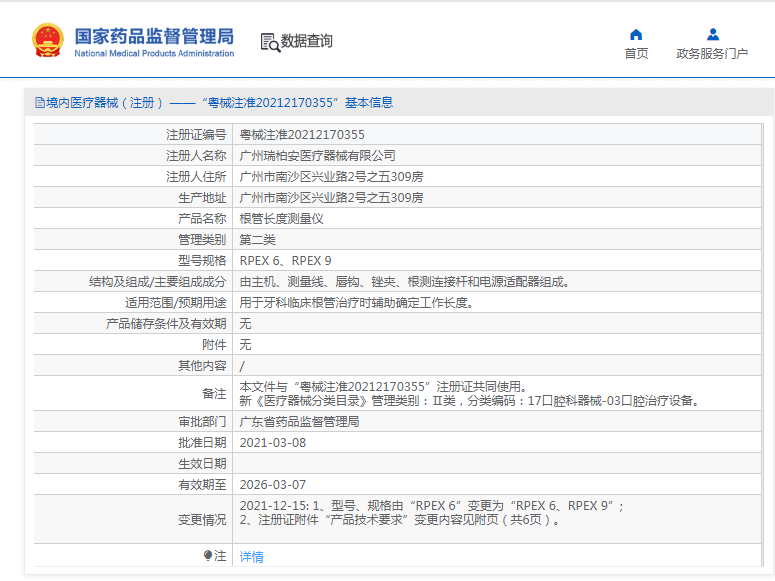
Task: Click the 产品名称 row label
Action: pyautogui.click(x=202, y=219)
